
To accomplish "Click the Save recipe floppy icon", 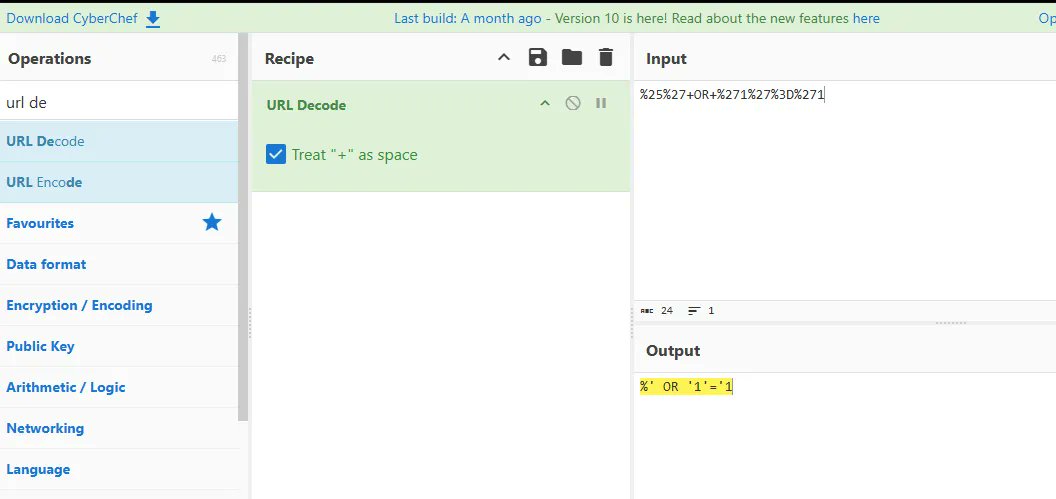I will [537, 57].
